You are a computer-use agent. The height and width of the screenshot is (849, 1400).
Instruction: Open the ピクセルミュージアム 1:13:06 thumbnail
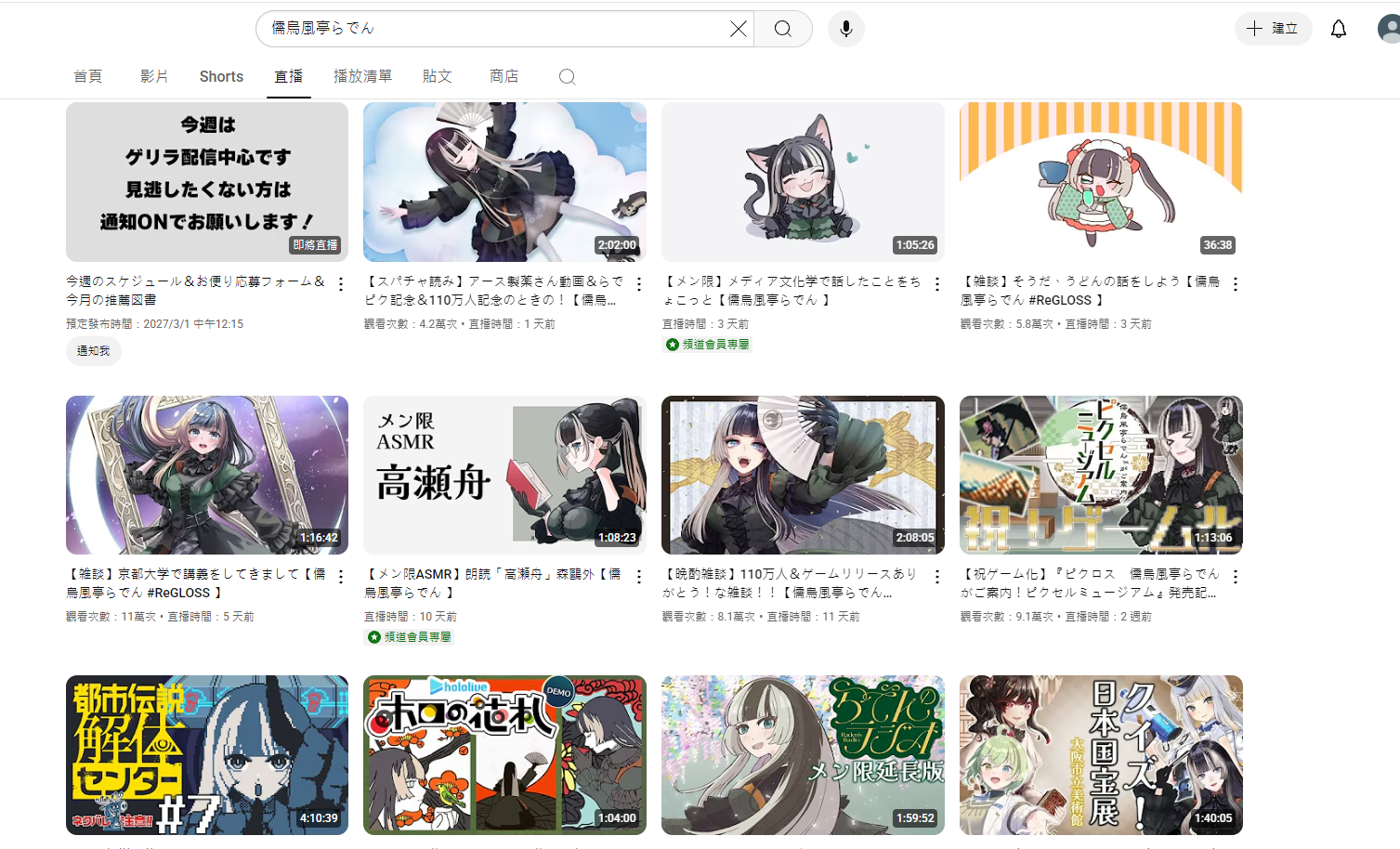click(1101, 475)
